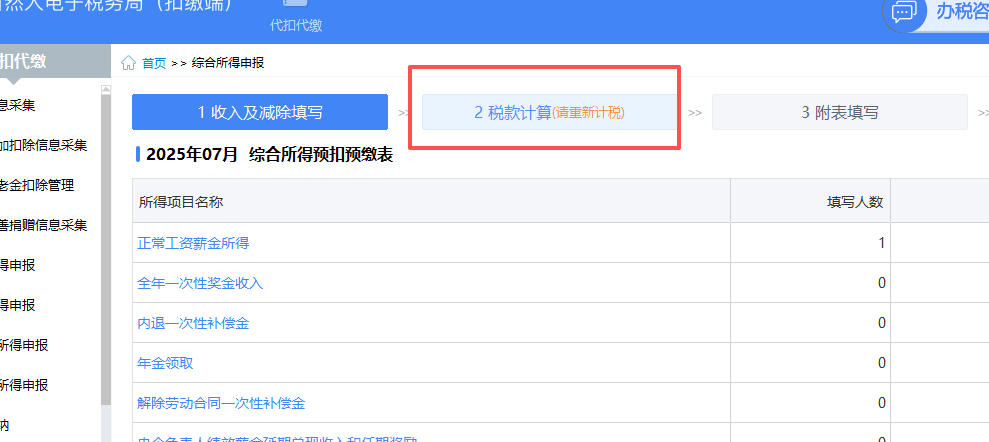Viewport: 989px width, 442px height.
Task: Click the 综合所得申报 breadcrumb text
Action: click(228, 63)
